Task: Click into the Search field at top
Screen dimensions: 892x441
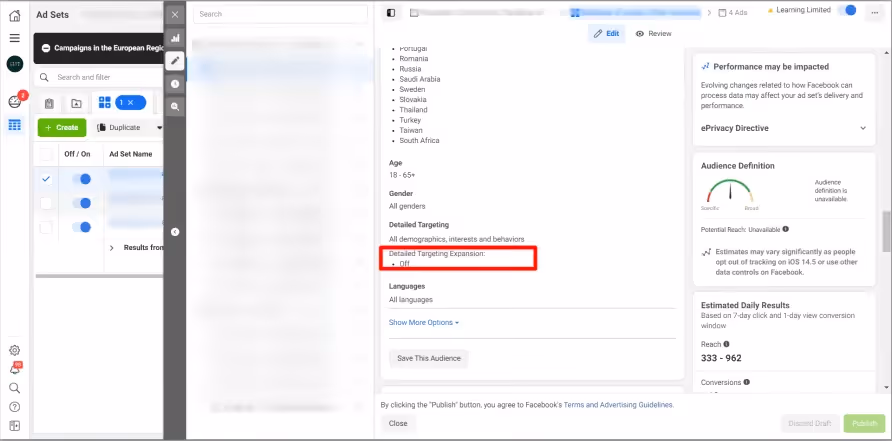Action: click(280, 14)
